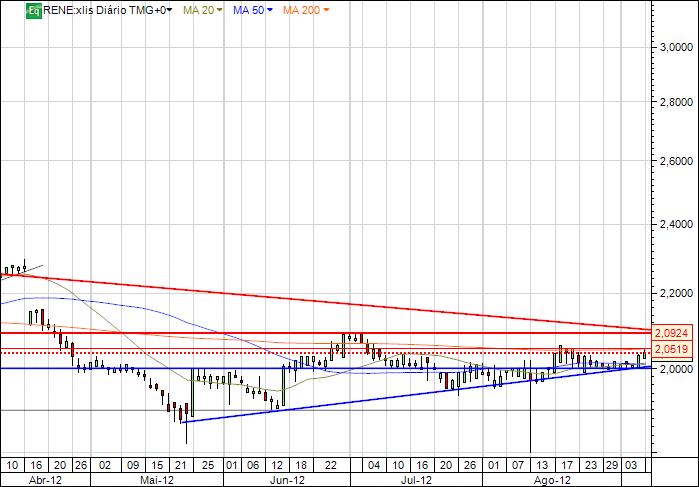Click the 04 date label in July
This screenshot has height=487, width=699.
tap(374, 466)
